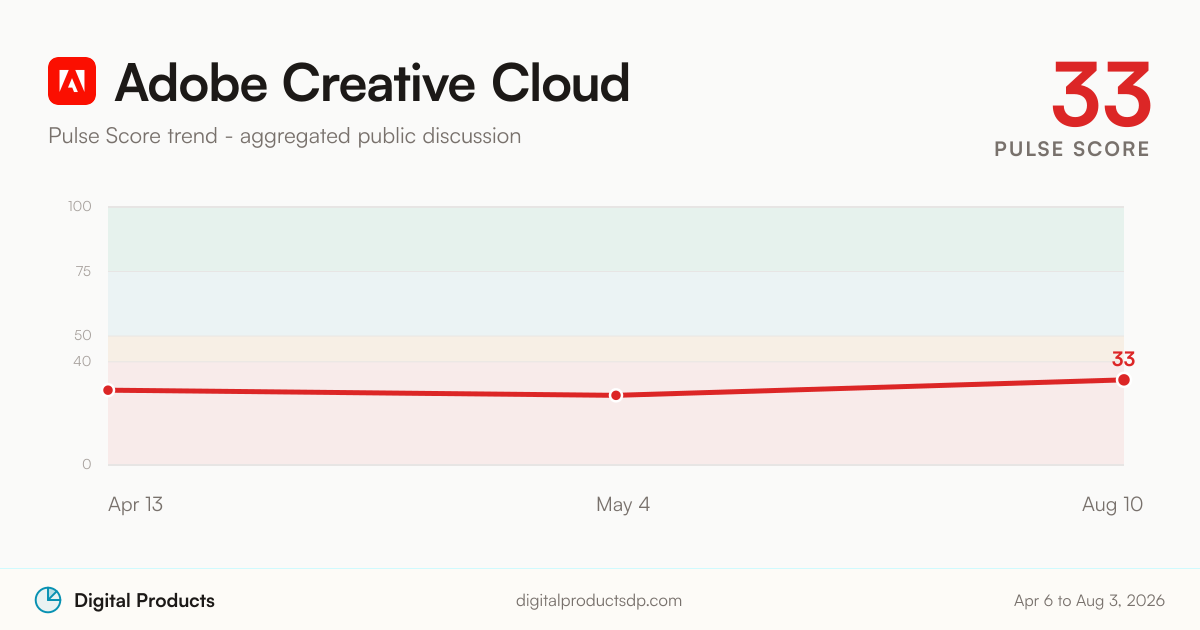Image resolution: width=1200 pixels, height=630 pixels.
Task: Click the 40 y-axis label
Action: tap(82, 361)
